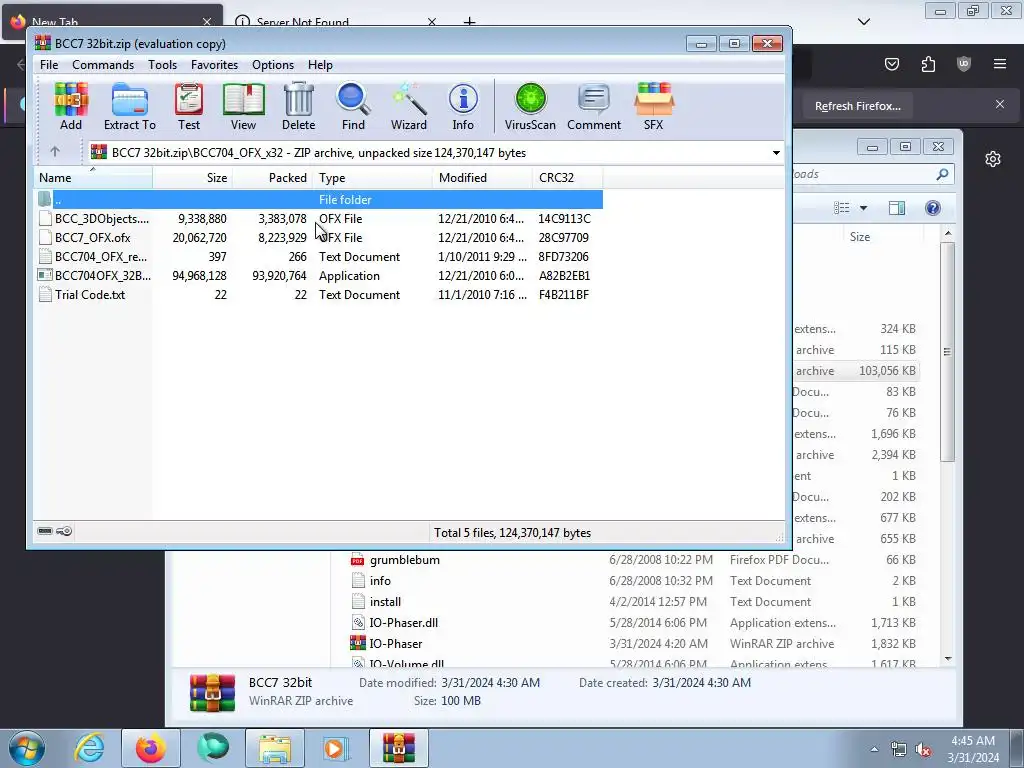Open the Favorites menu

click(x=214, y=65)
